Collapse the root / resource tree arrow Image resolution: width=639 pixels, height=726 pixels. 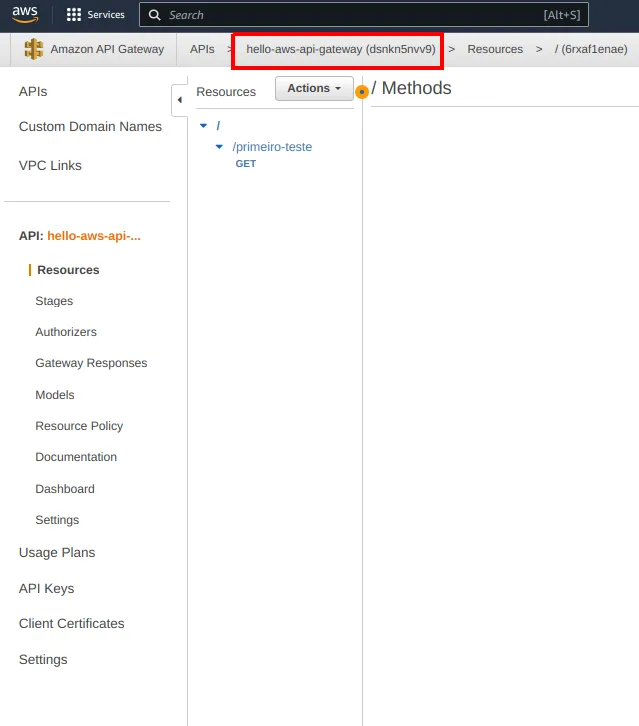tap(203, 125)
